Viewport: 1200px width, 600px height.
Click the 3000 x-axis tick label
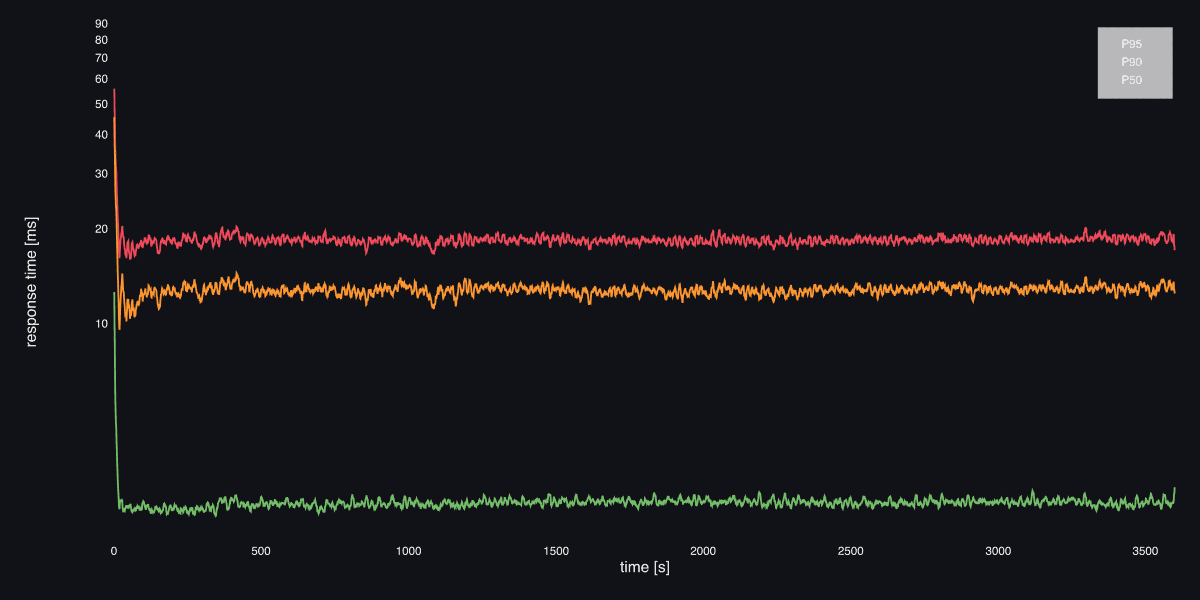click(x=998, y=551)
